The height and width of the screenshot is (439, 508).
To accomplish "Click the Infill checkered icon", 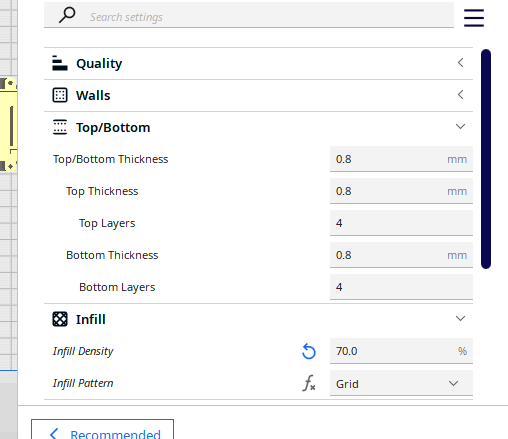I will (x=60, y=319).
